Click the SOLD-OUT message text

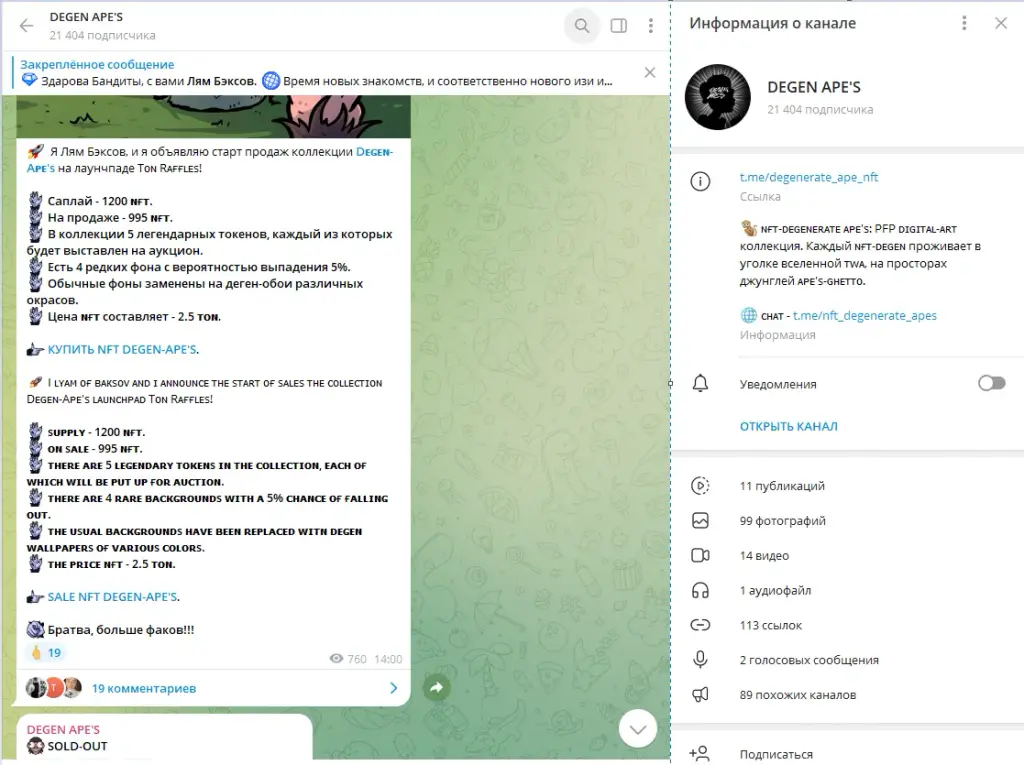[x=77, y=746]
